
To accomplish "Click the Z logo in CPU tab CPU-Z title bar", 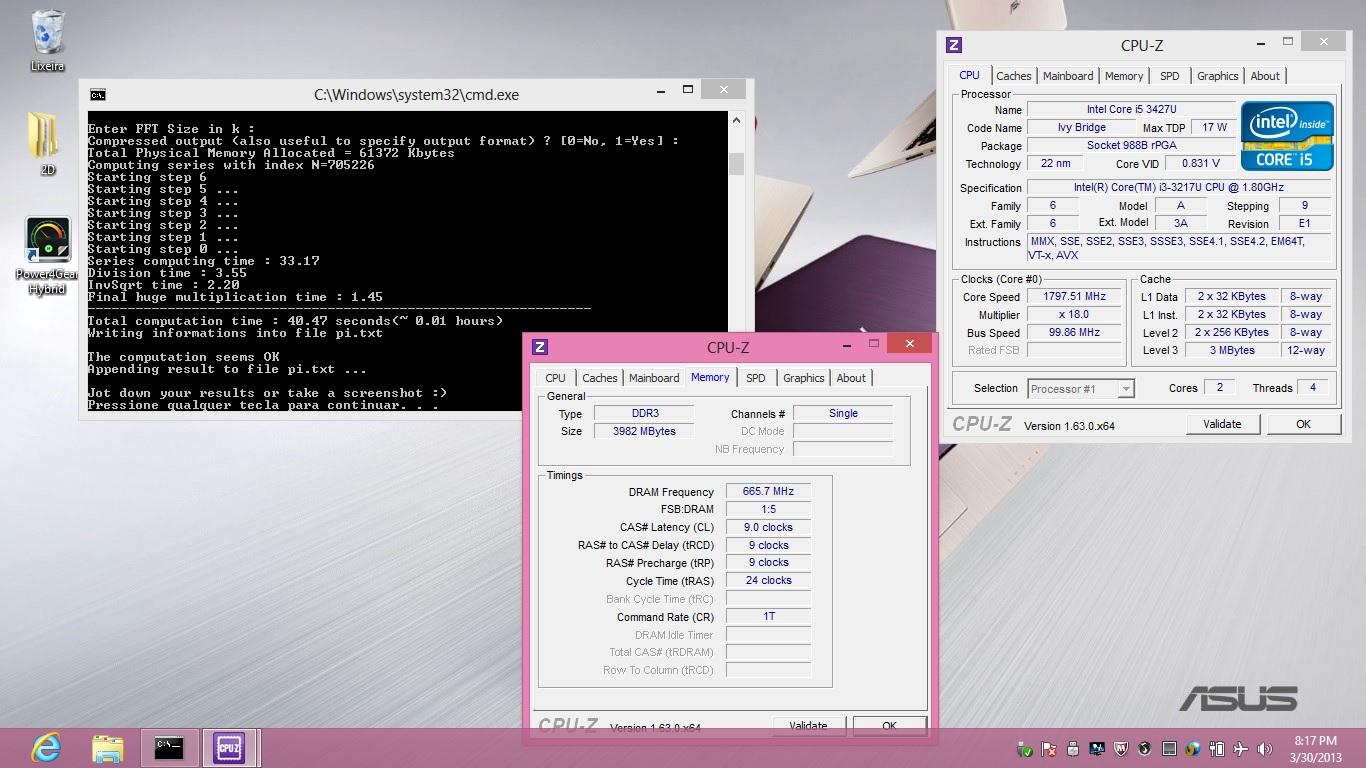I will [954, 45].
